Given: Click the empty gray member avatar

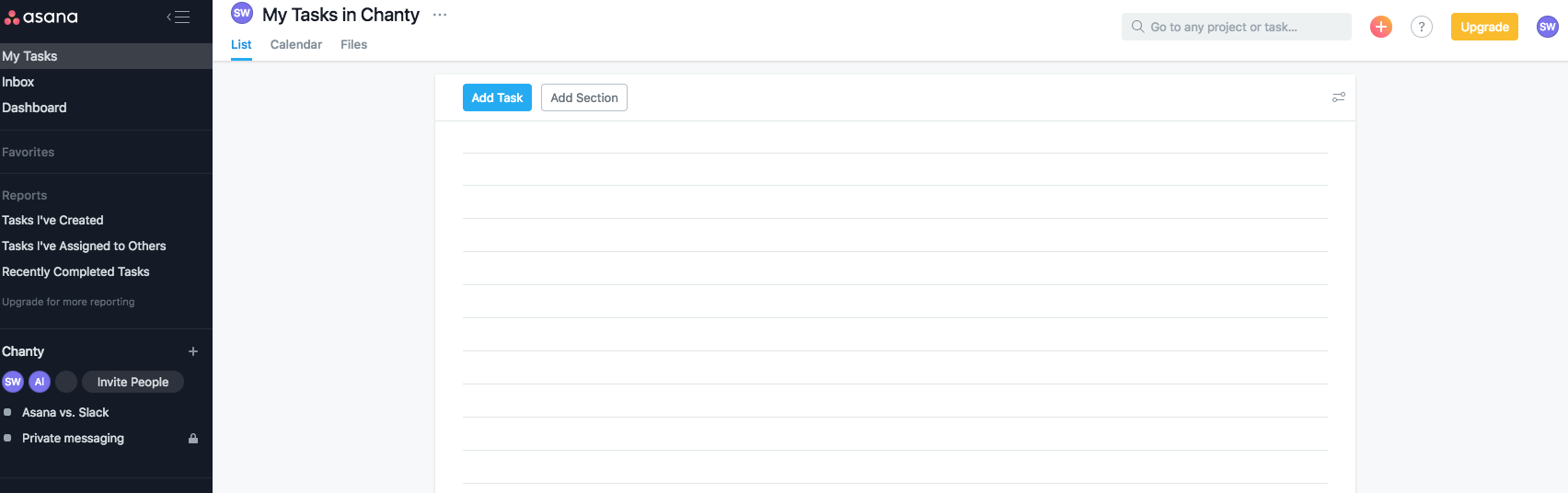Looking at the screenshot, I should click(66, 382).
